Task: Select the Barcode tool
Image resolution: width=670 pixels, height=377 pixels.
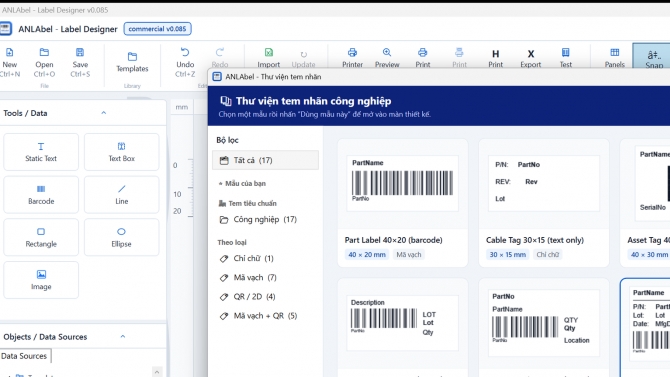Action: tap(41, 194)
